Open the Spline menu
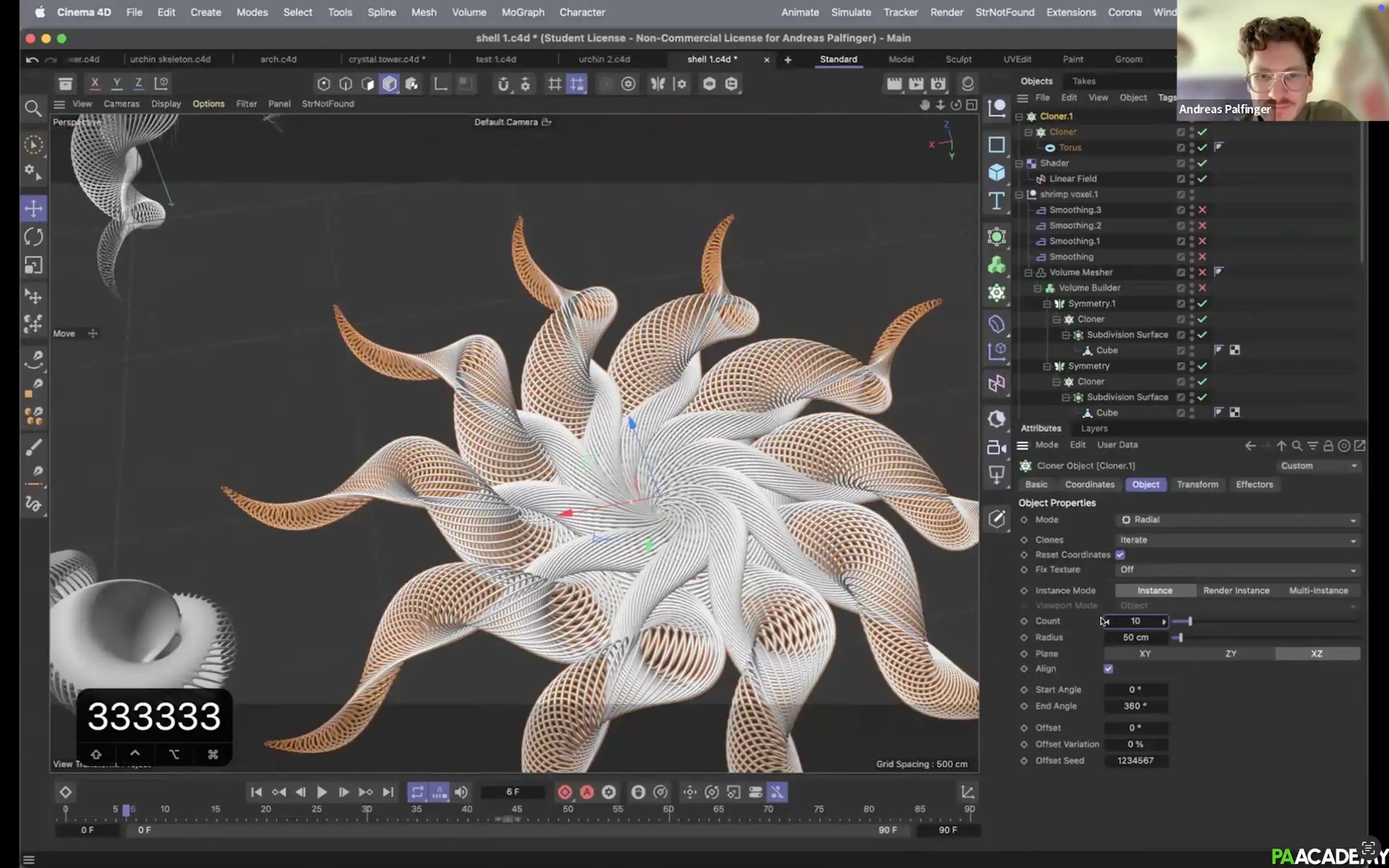Viewport: 1389px width, 868px height. coord(381,12)
